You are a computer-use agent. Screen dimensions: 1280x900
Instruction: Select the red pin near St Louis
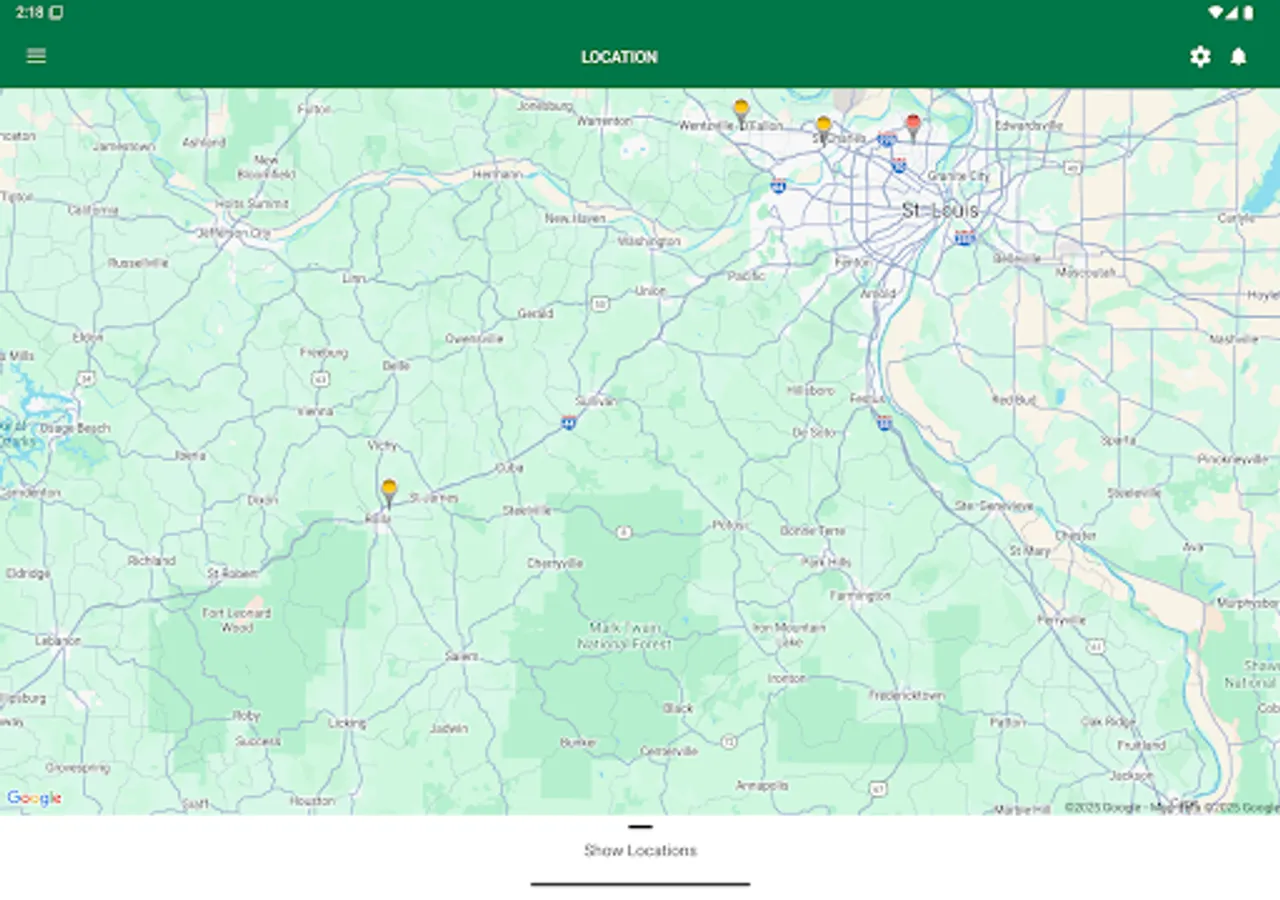pyautogui.click(x=911, y=122)
